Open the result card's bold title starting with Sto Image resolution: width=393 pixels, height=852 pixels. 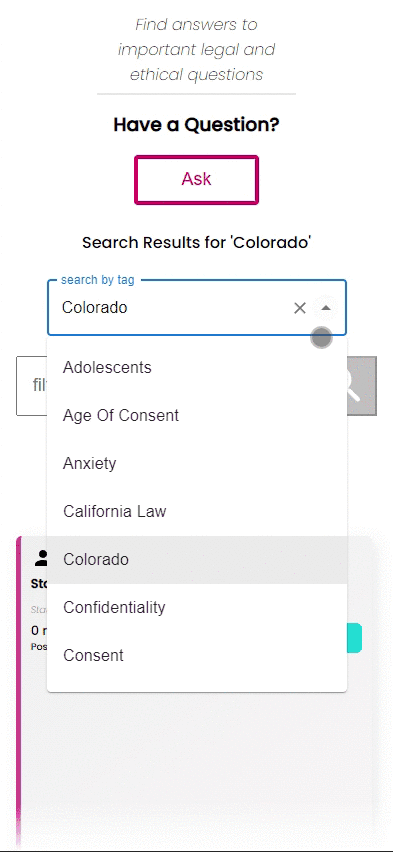pyautogui.click(x=39, y=584)
